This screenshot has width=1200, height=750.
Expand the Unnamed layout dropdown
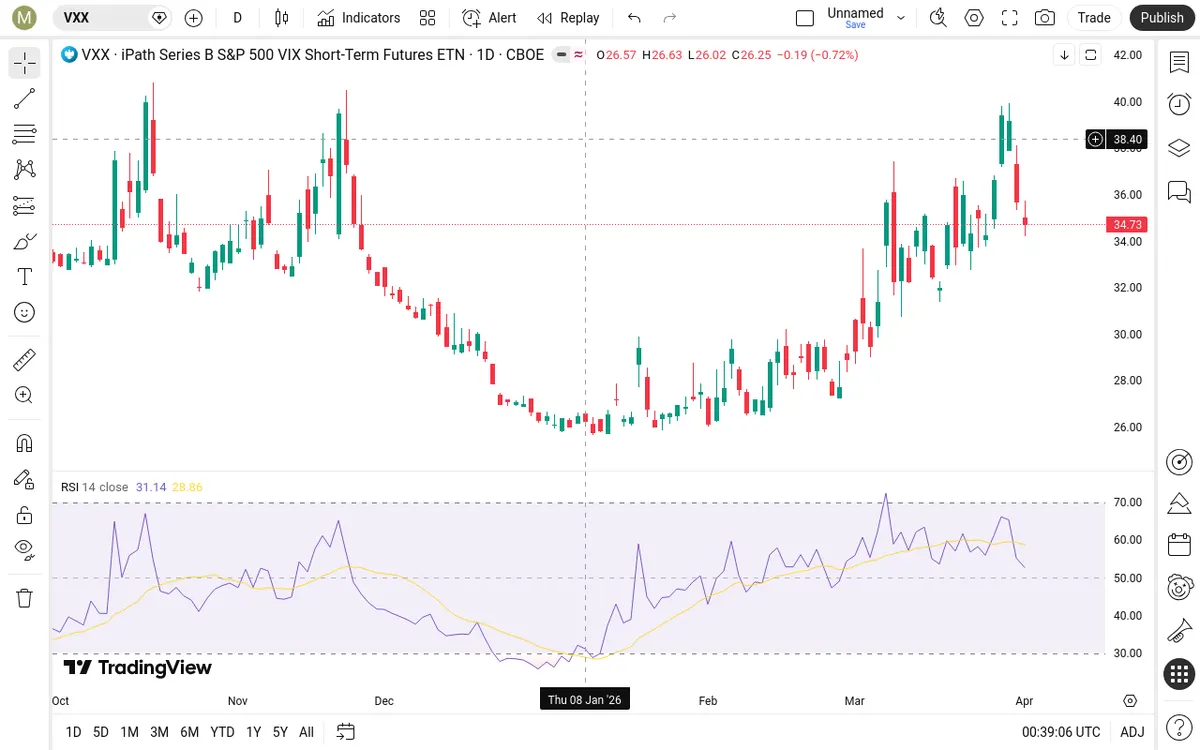[901, 18]
